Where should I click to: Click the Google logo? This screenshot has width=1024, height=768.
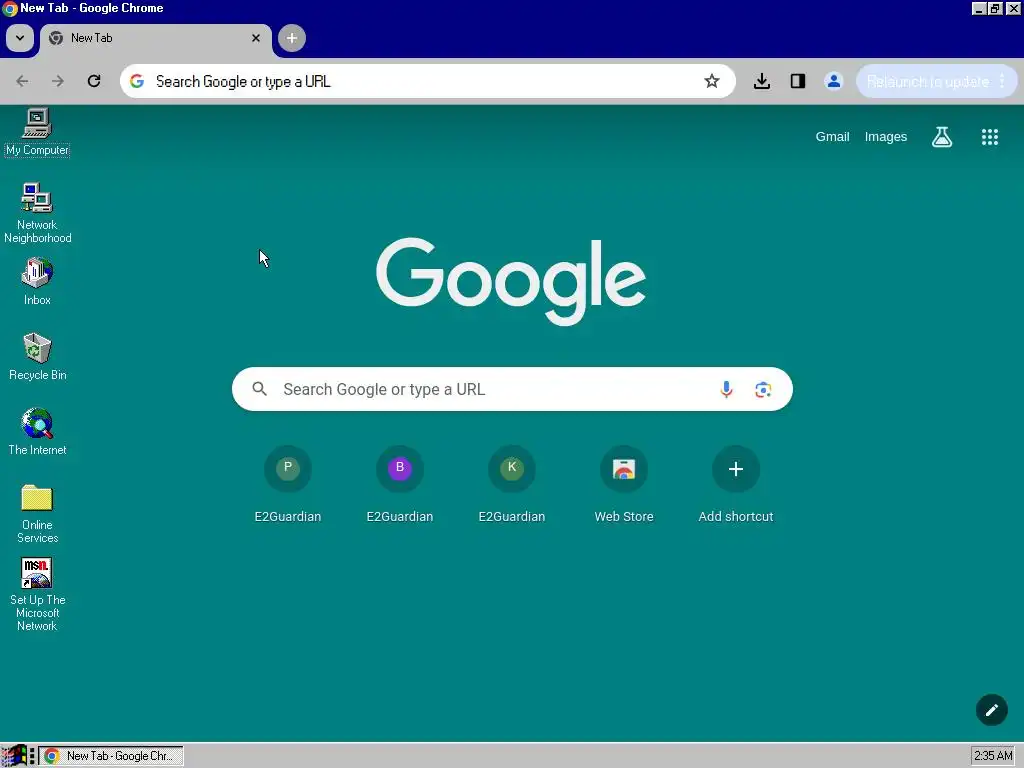(x=511, y=281)
